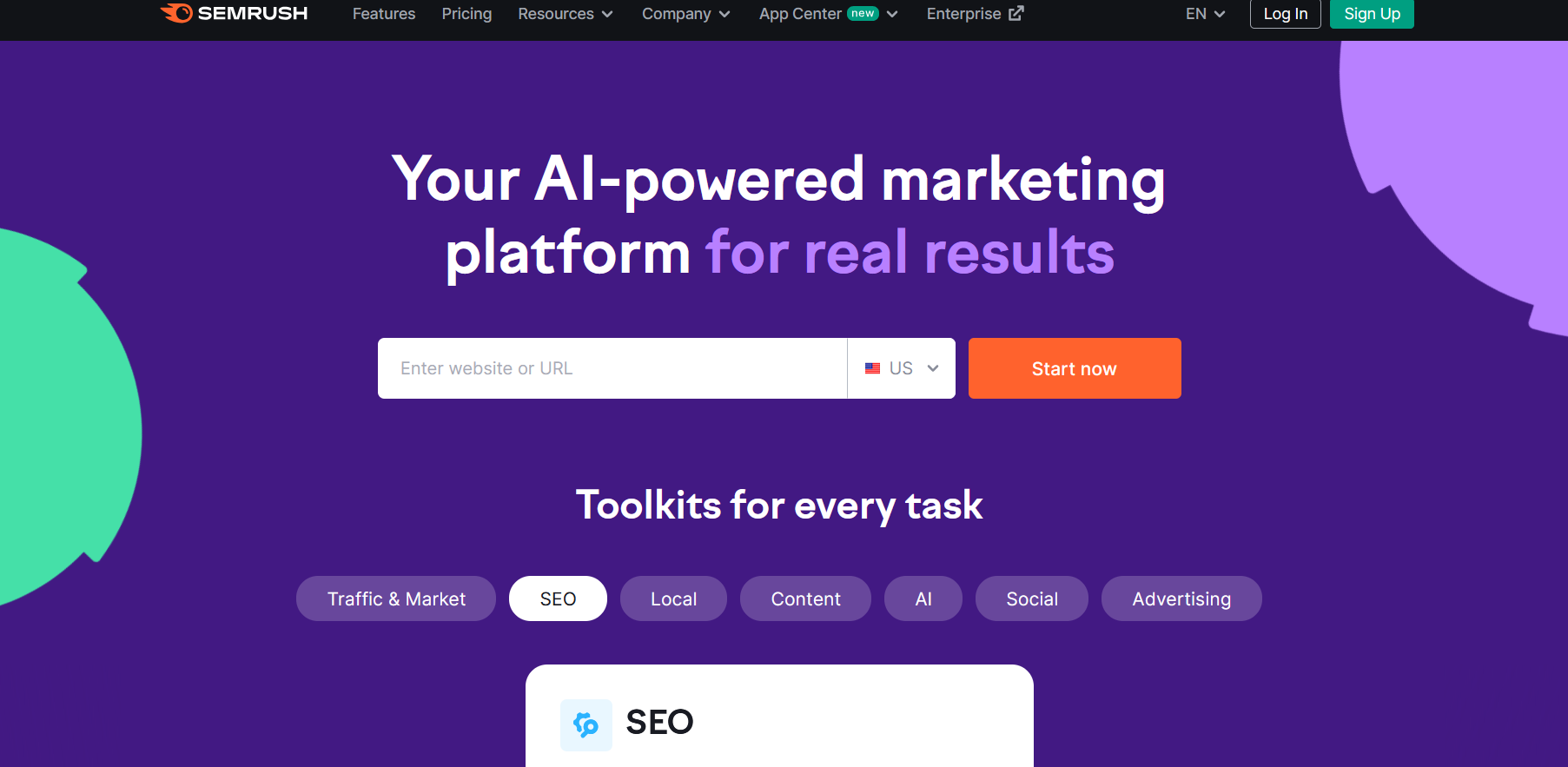The image size is (1568, 767).
Task: Click the blue SEO toolkit icon
Action: [586, 724]
